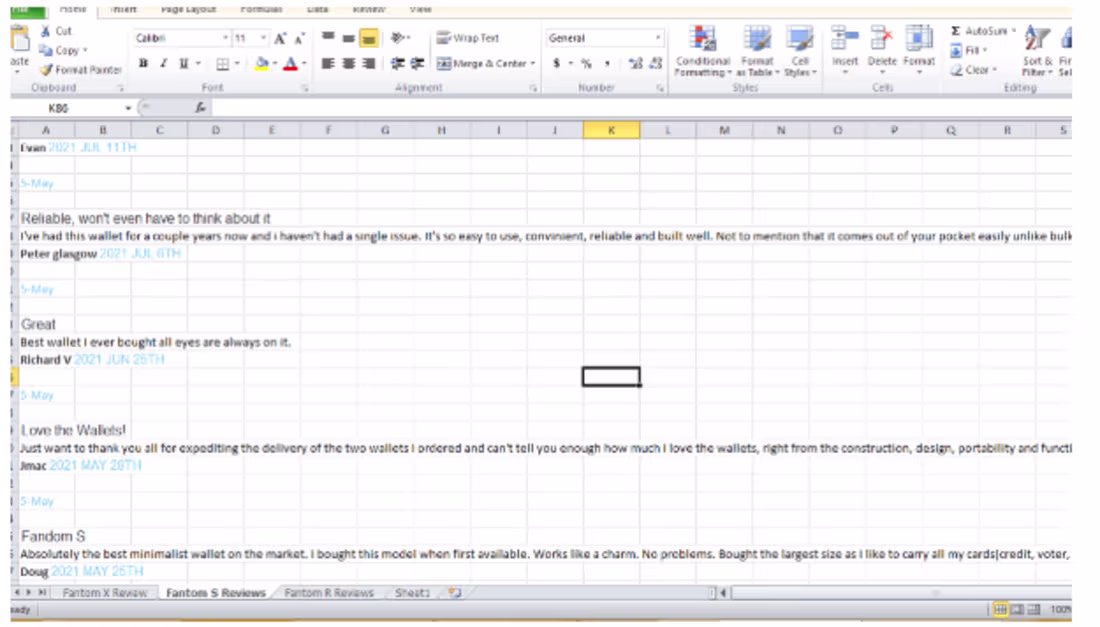Decrease the cell indent
The image size is (1100, 627).
[397, 64]
